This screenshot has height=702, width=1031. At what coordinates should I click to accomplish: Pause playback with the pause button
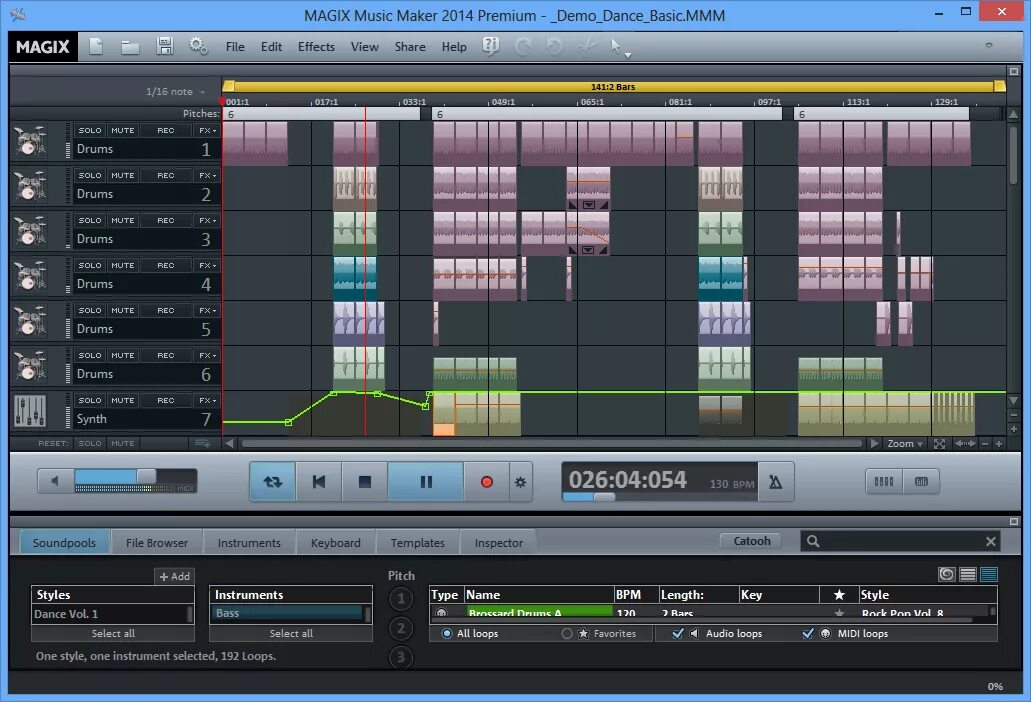[426, 482]
